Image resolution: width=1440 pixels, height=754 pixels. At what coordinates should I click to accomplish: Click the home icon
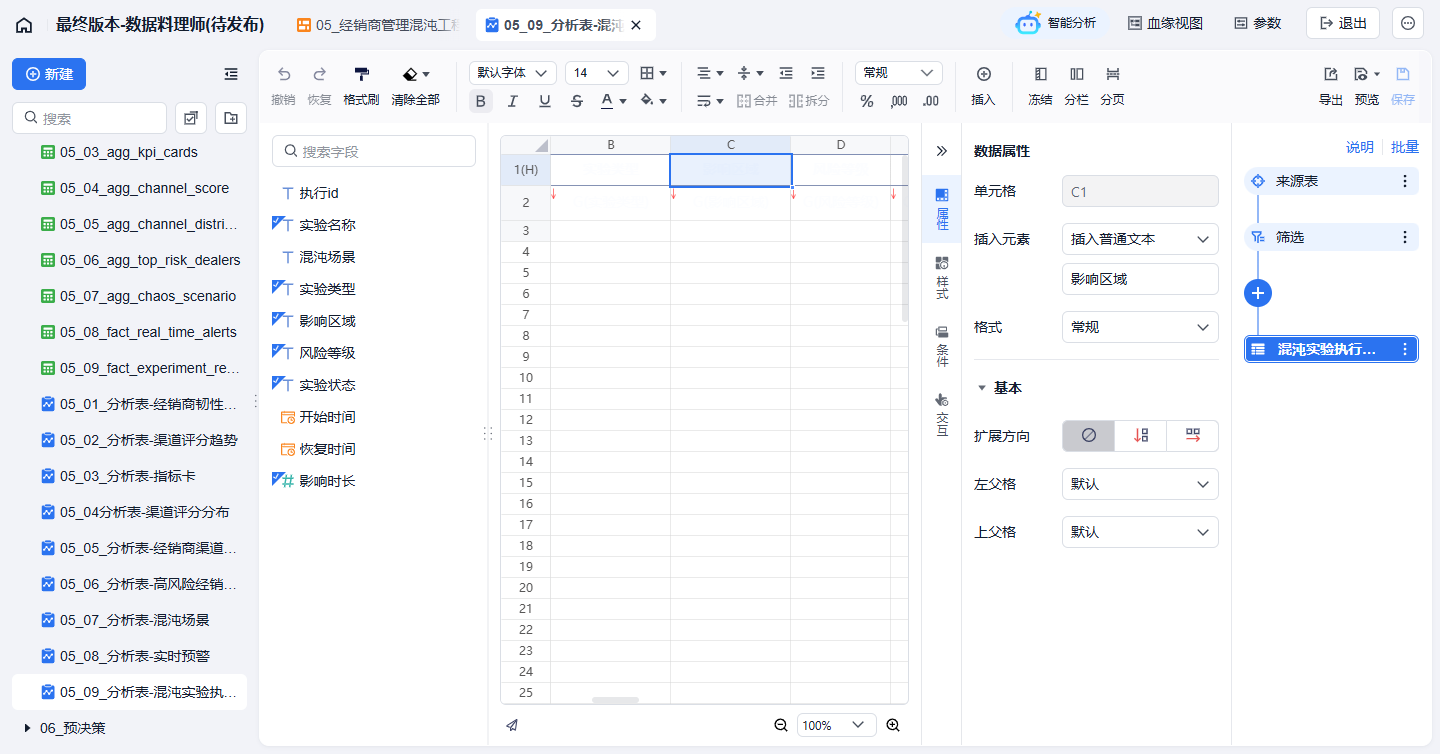point(24,25)
